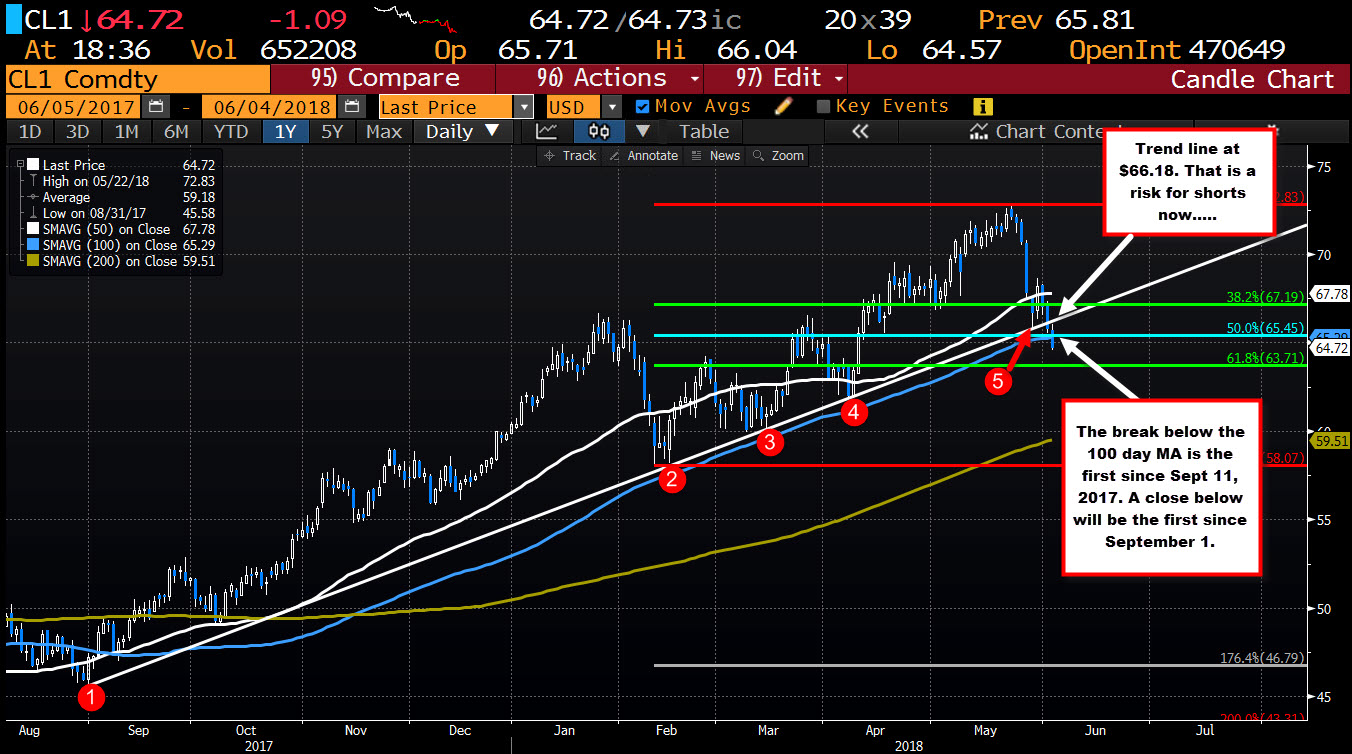Click the 59.51 moving average price tag
Image resolution: width=1352 pixels, height=754 pixels.
pos(1330,439)
